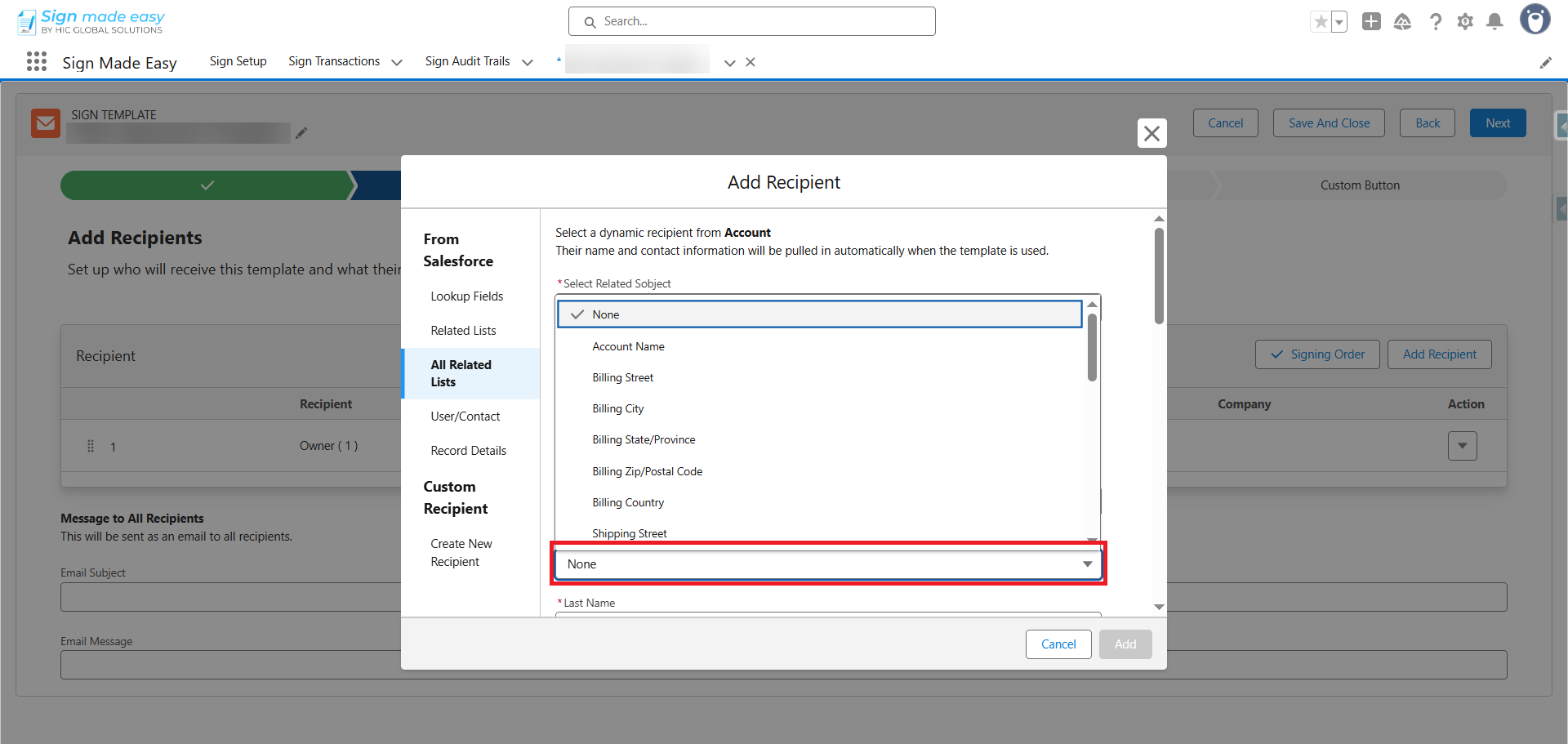Click the Custom Button progress step
The height and width of the screenshot is (744, 1568).
[x=1361, y=185]
